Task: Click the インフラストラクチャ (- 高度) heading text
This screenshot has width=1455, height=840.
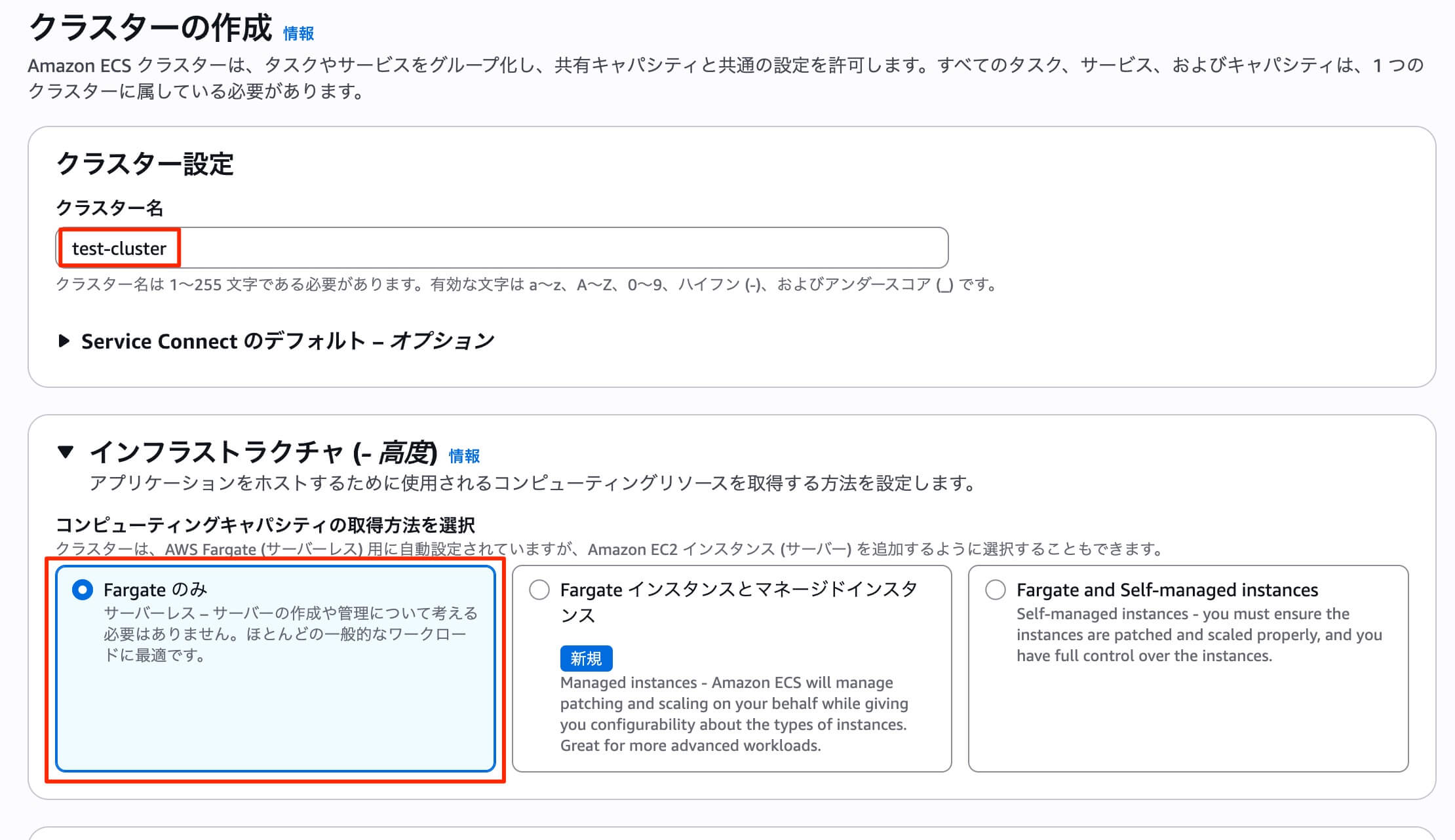Action: pos(262,453)
